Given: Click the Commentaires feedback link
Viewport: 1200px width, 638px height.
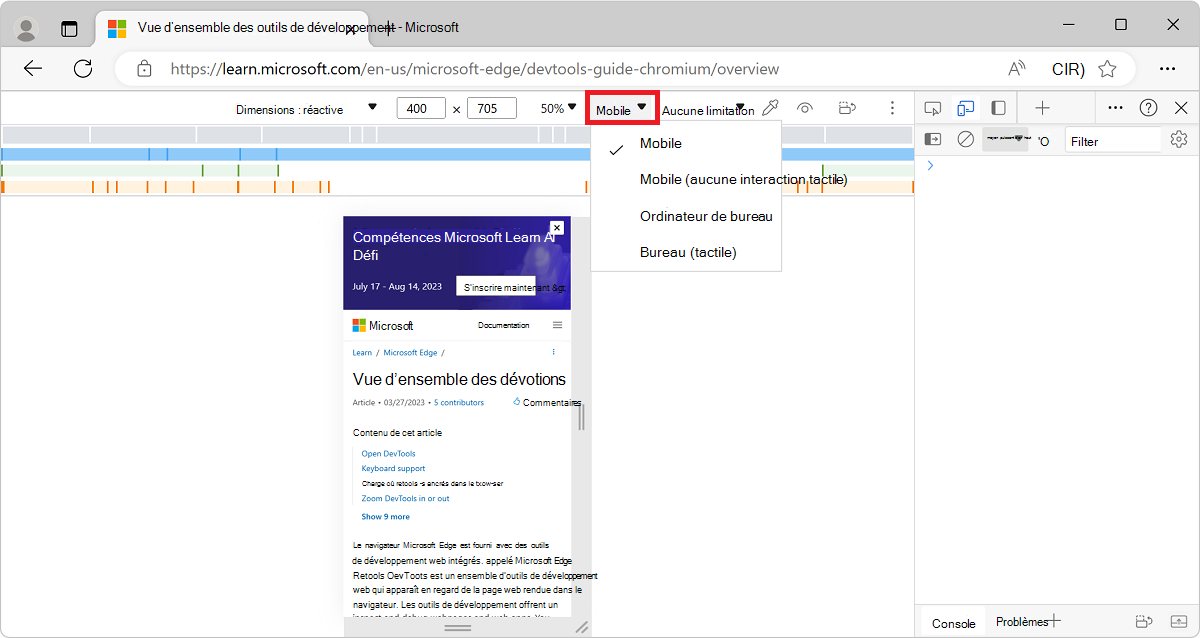Looking at the screenshot, I should 546,402.
